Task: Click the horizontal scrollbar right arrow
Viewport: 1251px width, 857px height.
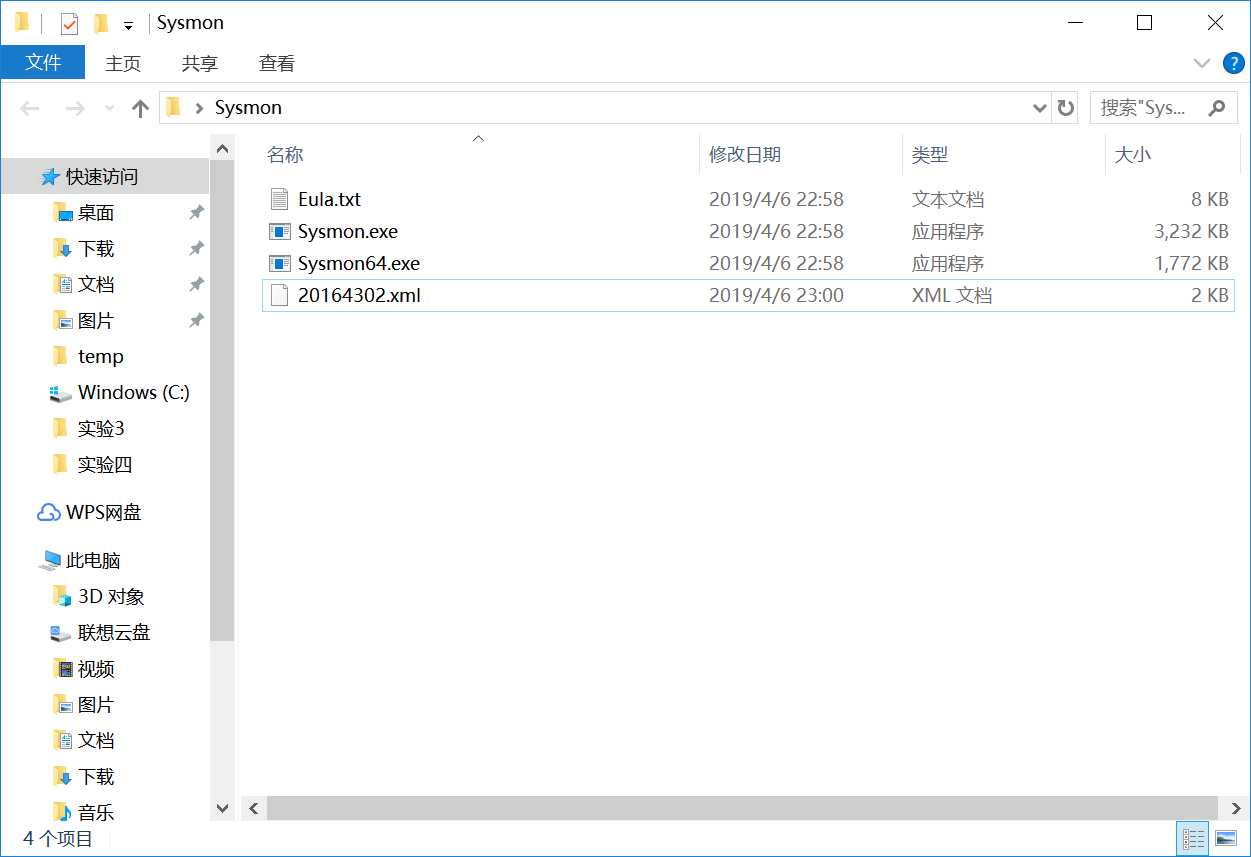Action: (1236, 808)
